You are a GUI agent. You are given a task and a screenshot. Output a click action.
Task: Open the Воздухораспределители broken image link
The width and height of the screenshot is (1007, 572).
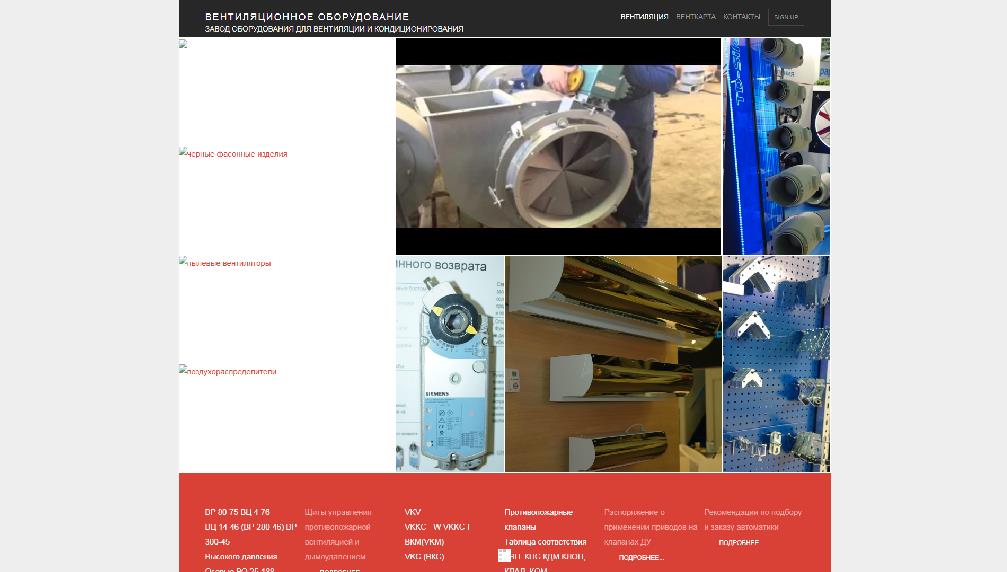click(x=228, y=371)
